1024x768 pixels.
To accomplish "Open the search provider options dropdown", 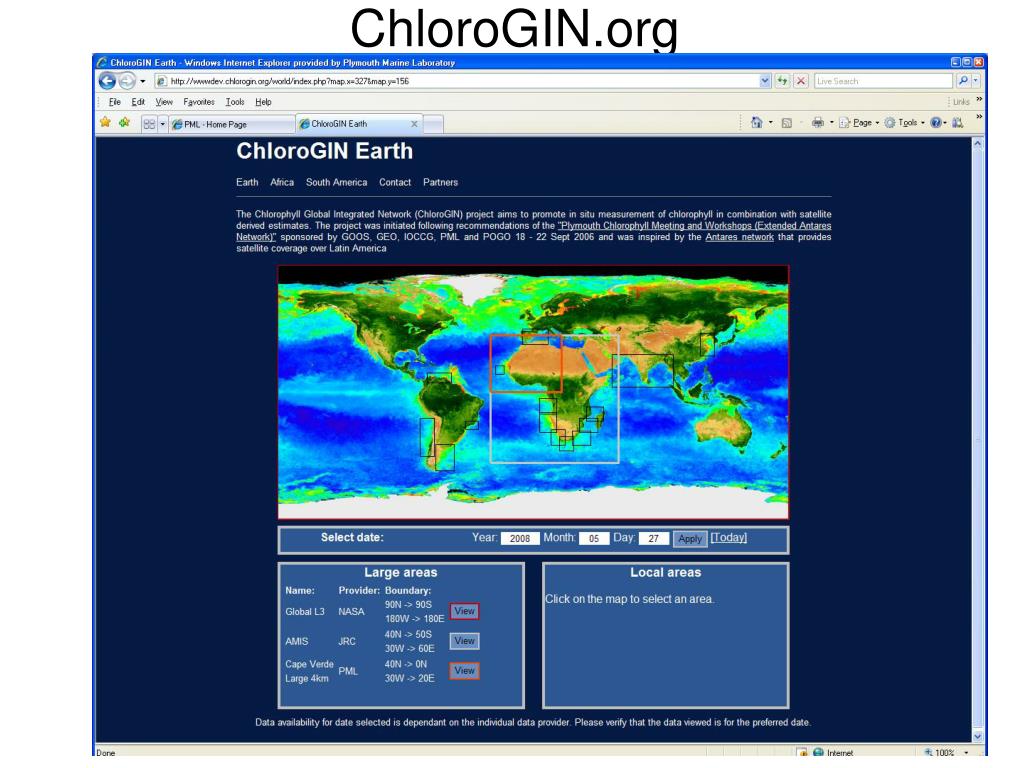I will [976, 81].
